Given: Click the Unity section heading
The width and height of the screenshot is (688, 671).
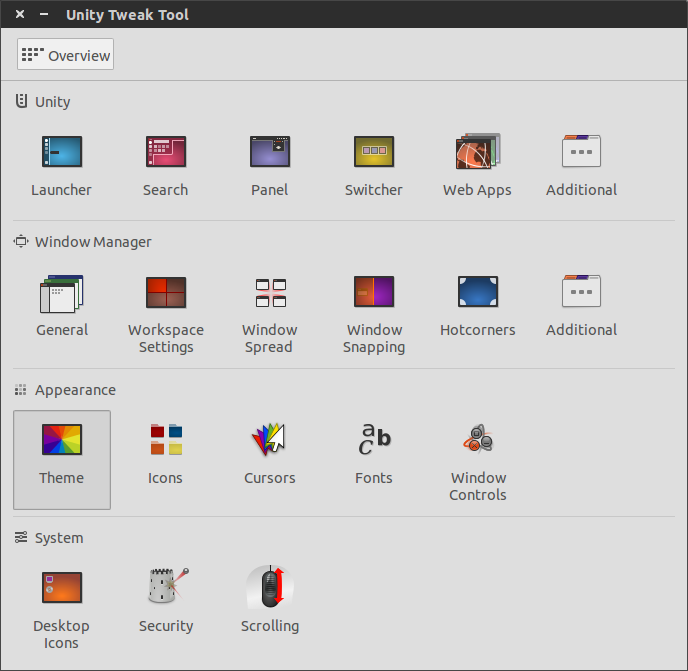Looking at the screenshot, I should [53, 102].
